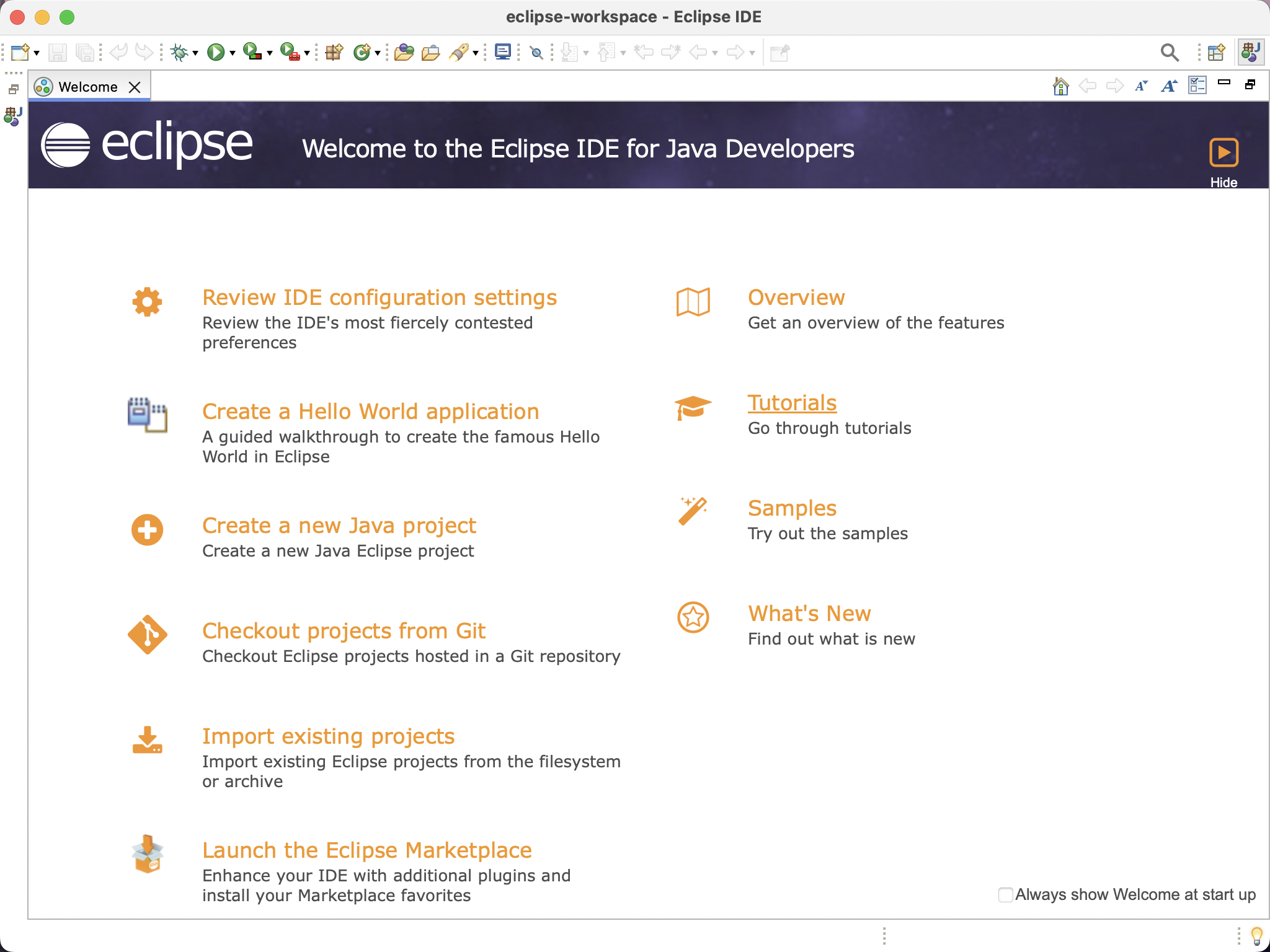Click the lightbulb tip icon in status bar
Screen dimensions: 1270x952
1256,935
